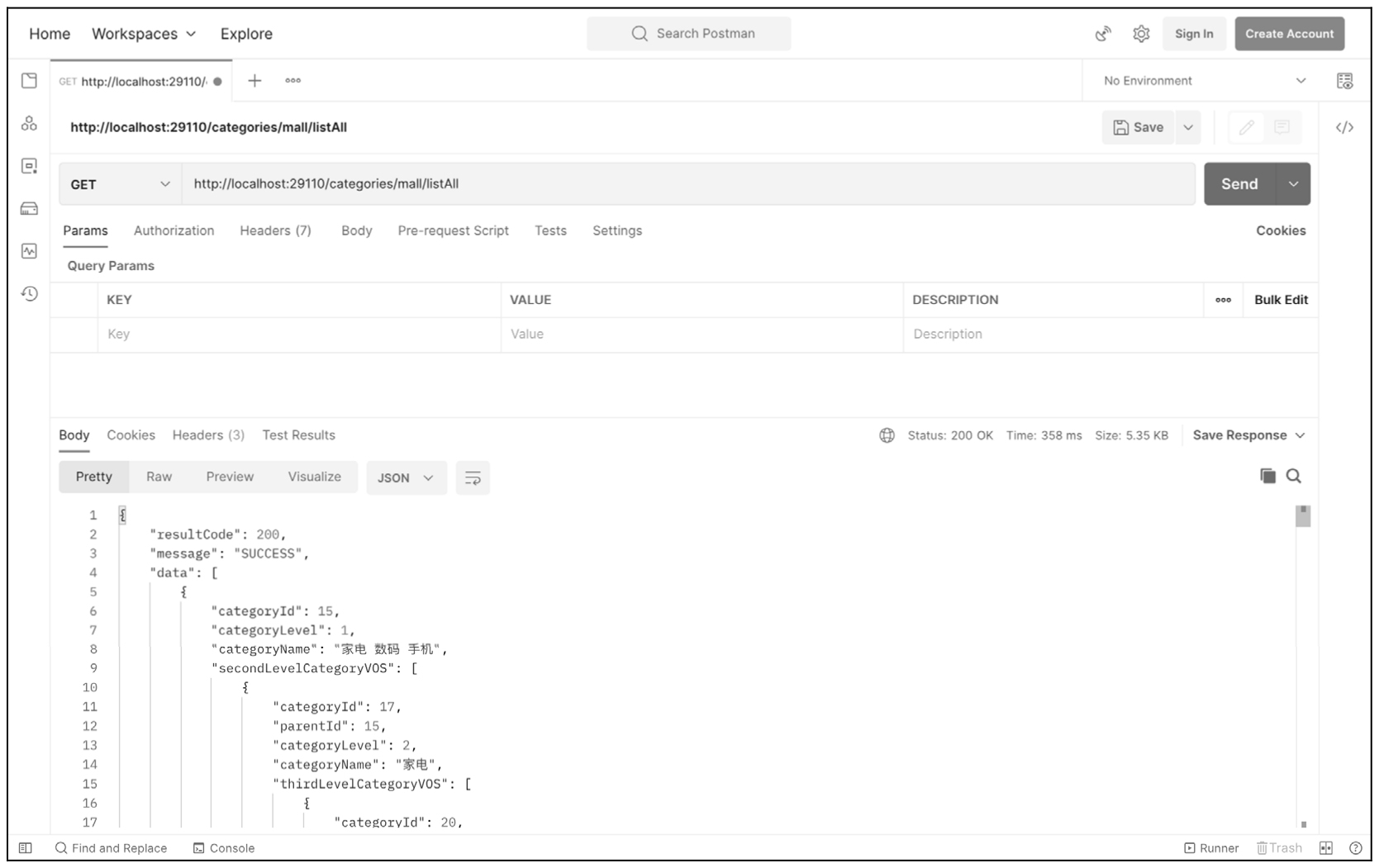Open Collections in the left sidebar
Screen dimensions: 1379x868
(30, 80)
